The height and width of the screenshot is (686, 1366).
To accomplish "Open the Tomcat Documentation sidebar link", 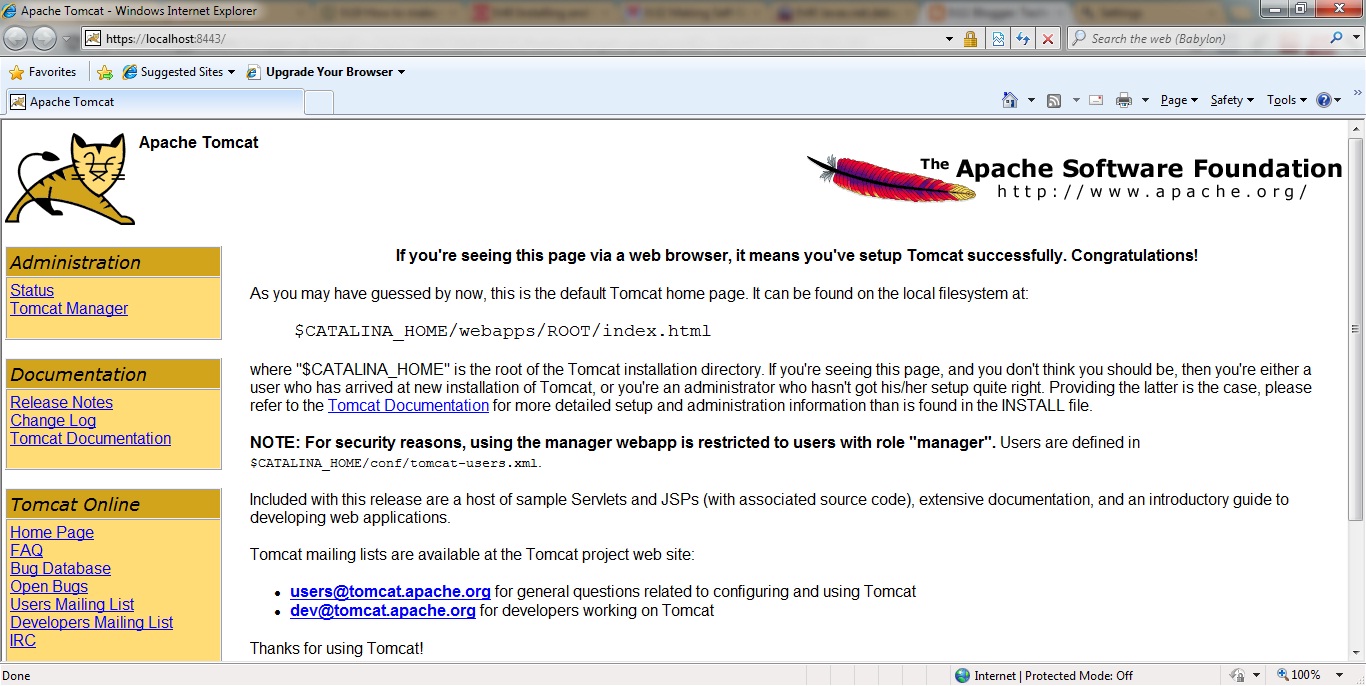I will [90, 438].
